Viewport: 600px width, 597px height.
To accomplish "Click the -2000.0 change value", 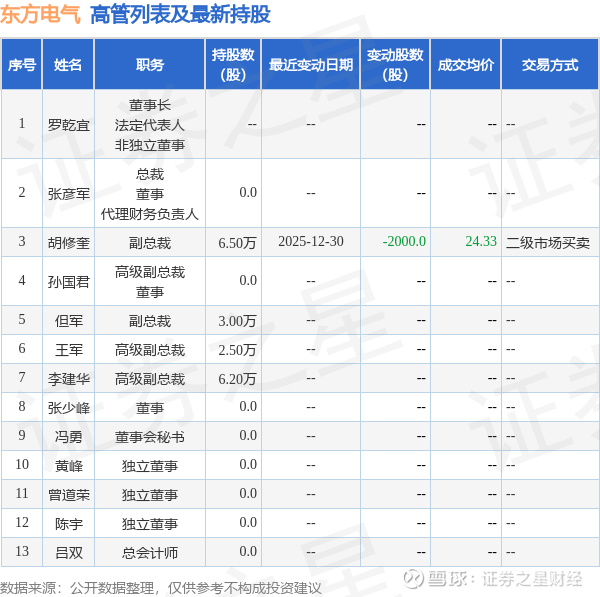I will click(x=404, y=241).
